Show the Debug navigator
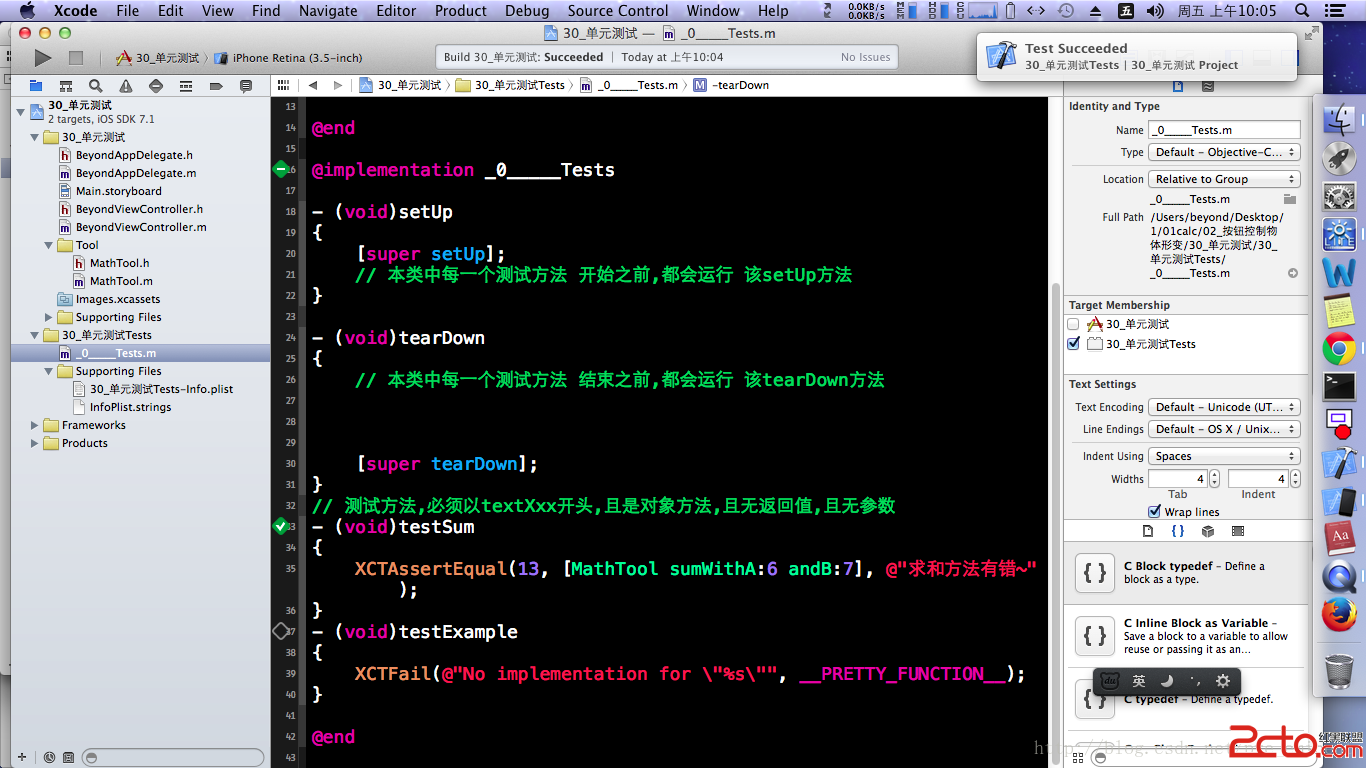 tap(185, 86)
